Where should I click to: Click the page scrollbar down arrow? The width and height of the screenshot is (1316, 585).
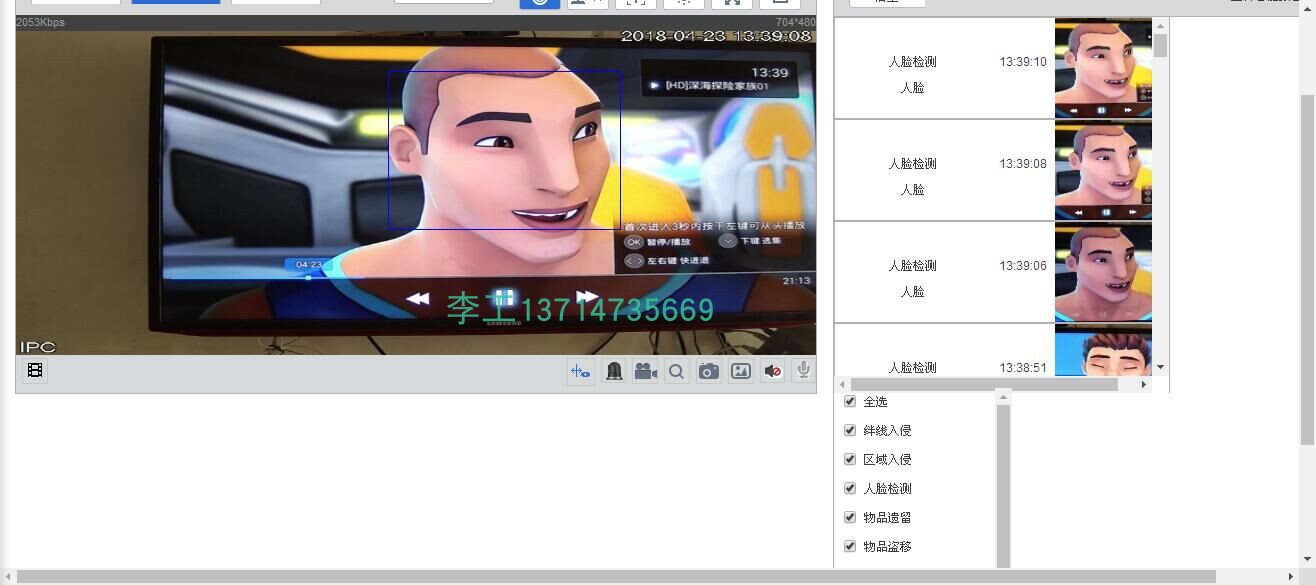point(1307,560)
